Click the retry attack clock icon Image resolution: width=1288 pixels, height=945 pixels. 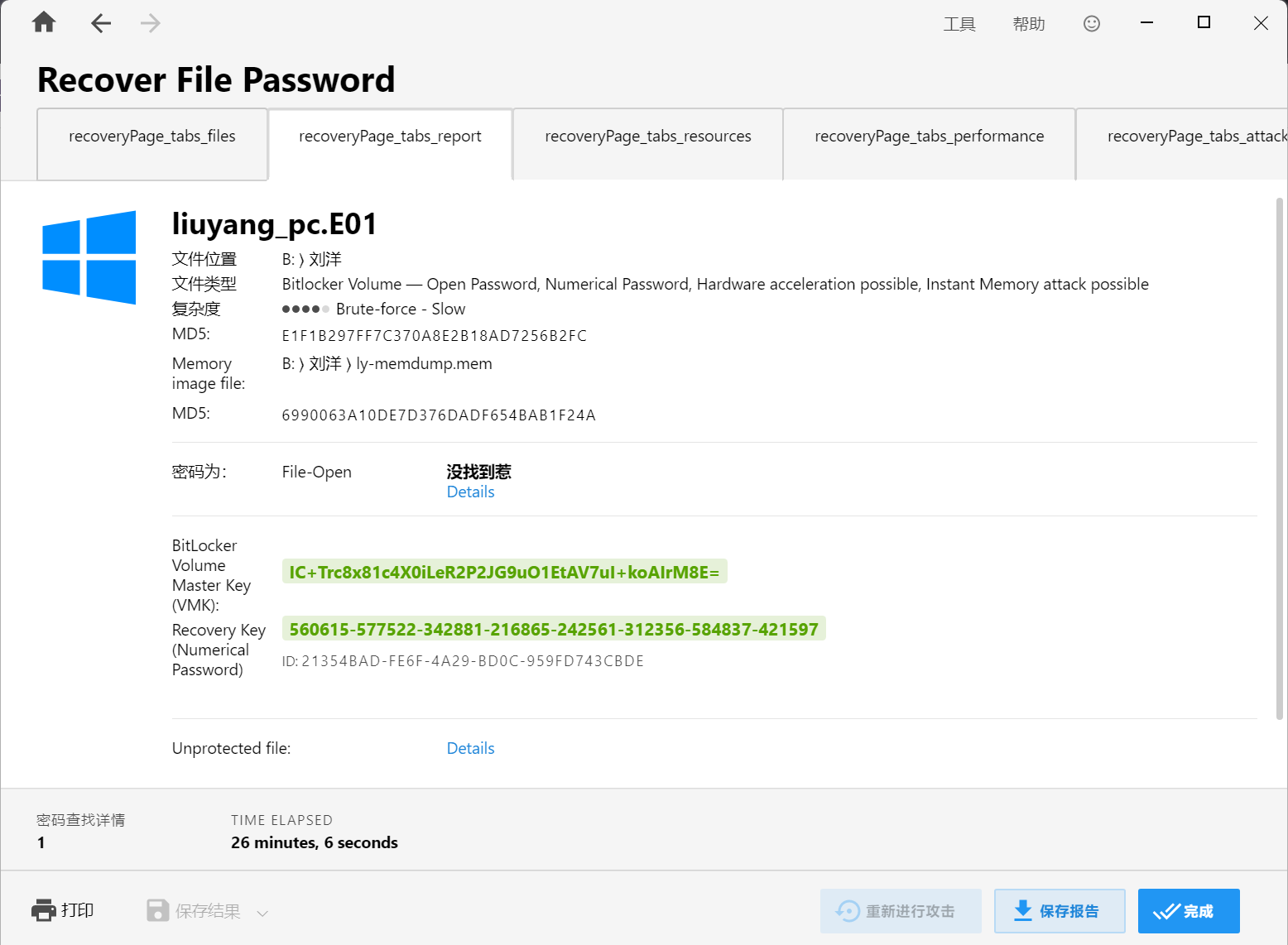(848, 911)
